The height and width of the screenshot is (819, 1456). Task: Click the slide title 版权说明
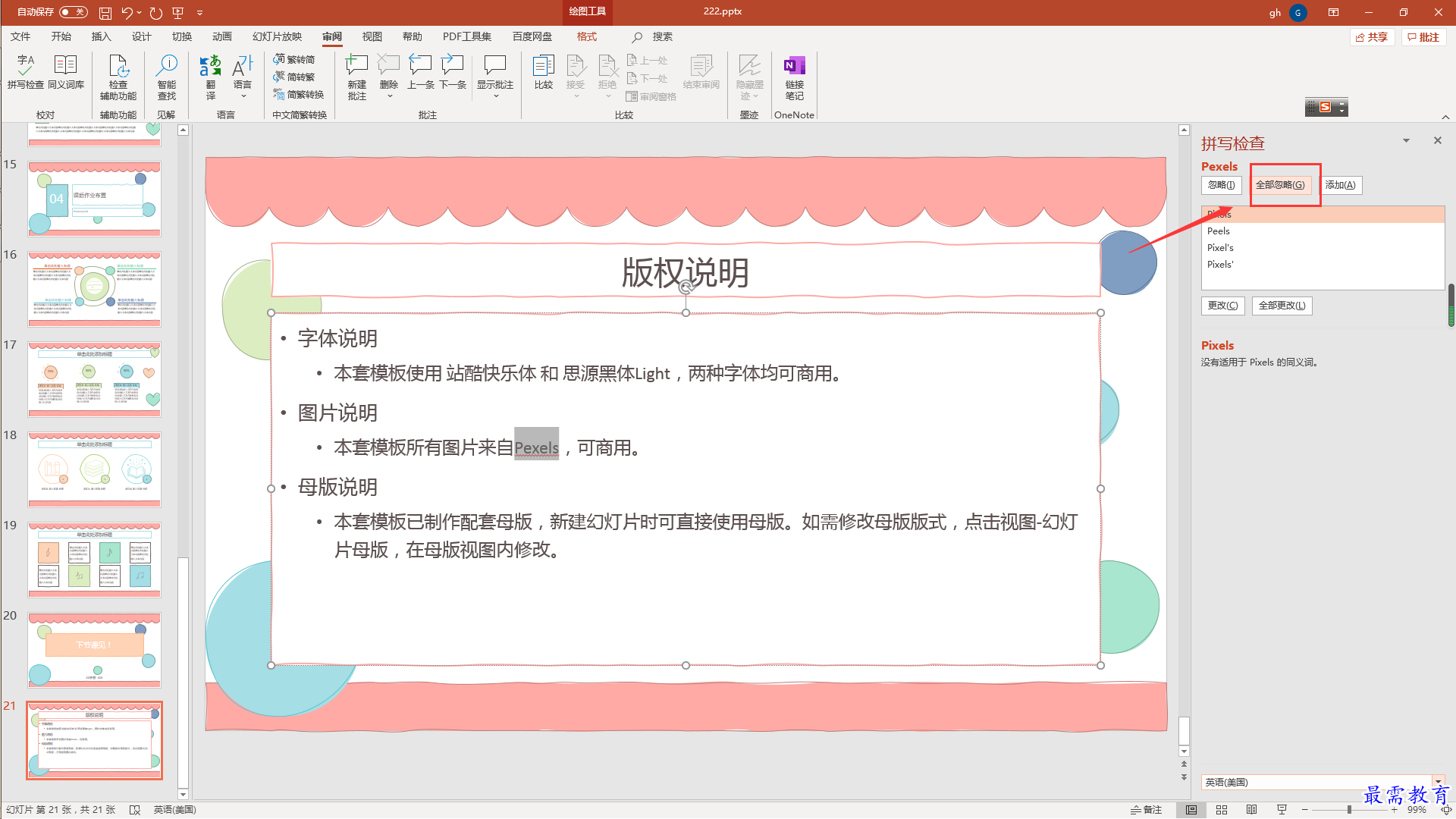click(x=685, y=272)
